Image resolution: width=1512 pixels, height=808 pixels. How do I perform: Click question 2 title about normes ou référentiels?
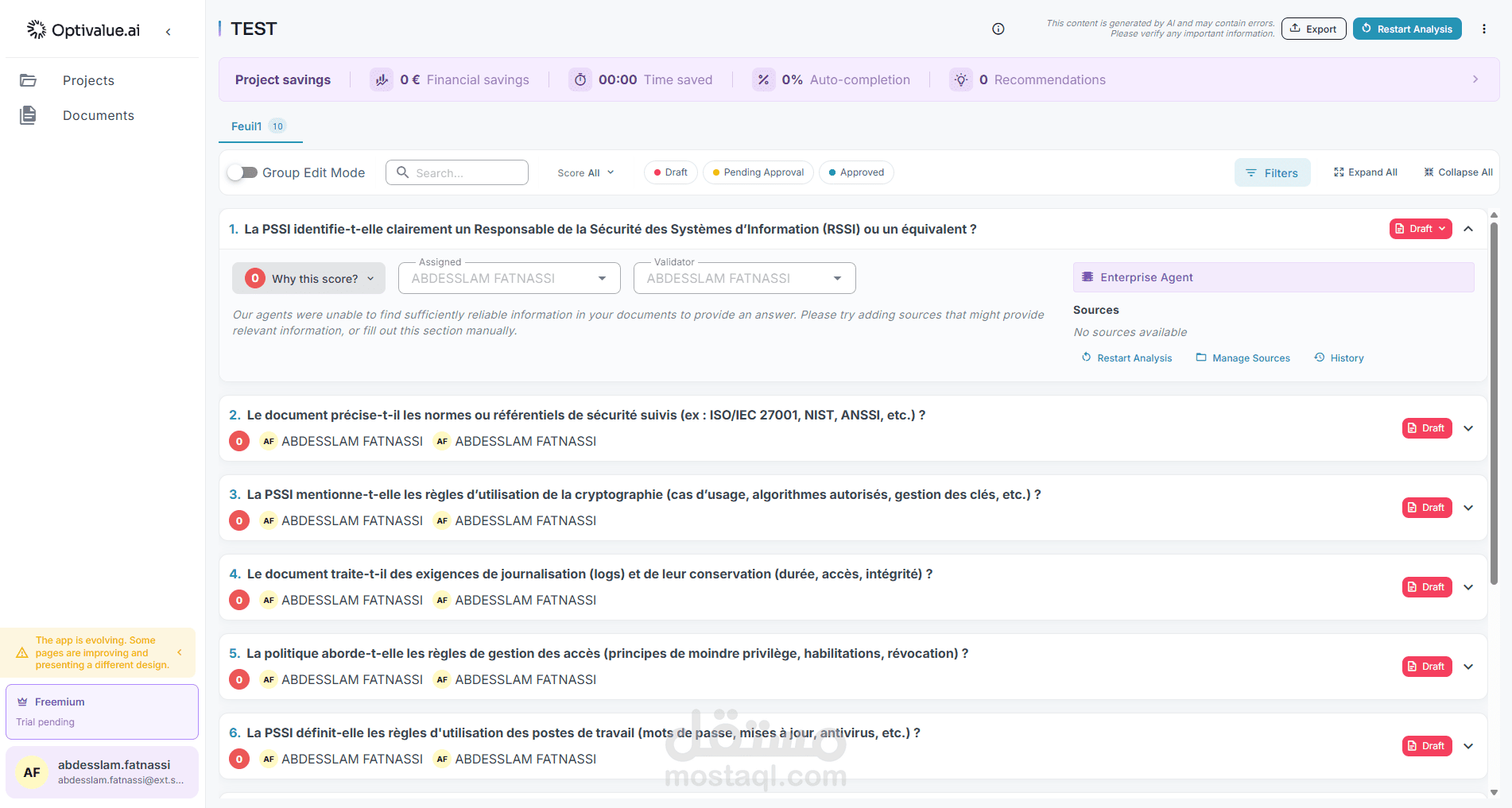pyautogui.click(x=586, y=415)
